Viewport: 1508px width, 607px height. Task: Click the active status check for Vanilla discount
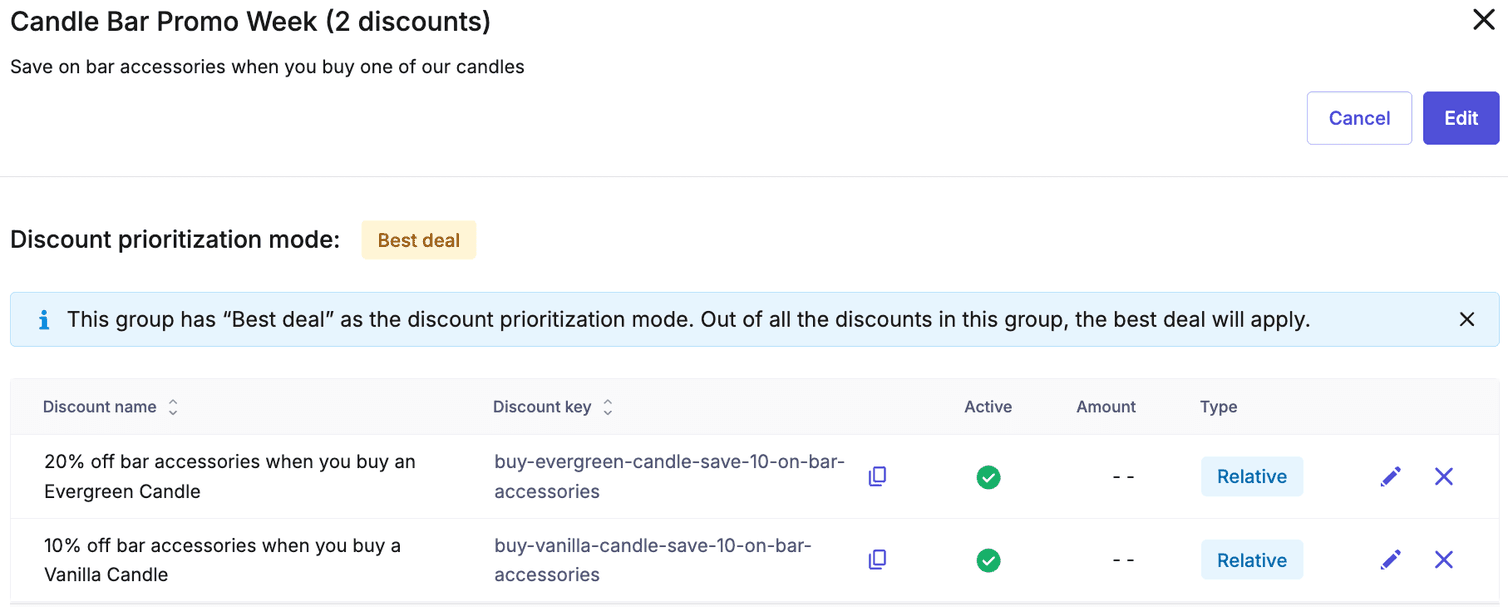click(988, 560)
